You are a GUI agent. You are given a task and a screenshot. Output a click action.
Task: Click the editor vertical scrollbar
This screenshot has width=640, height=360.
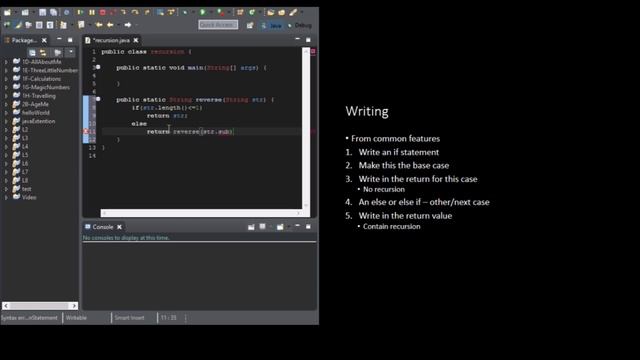click(306, 129)
